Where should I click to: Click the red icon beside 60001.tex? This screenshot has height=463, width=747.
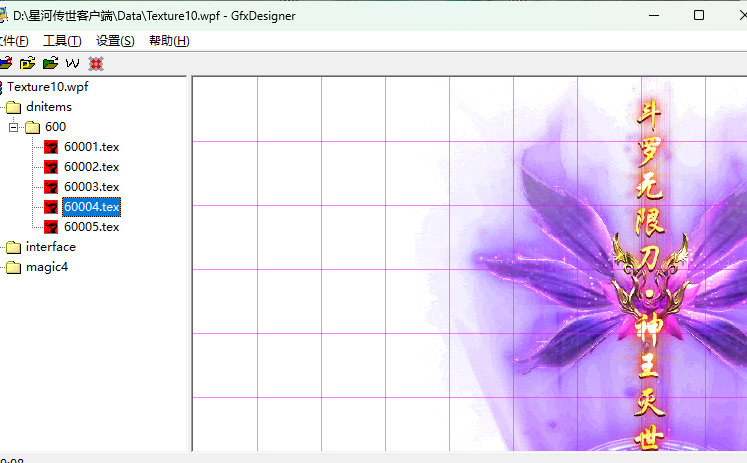click(51, 147)
